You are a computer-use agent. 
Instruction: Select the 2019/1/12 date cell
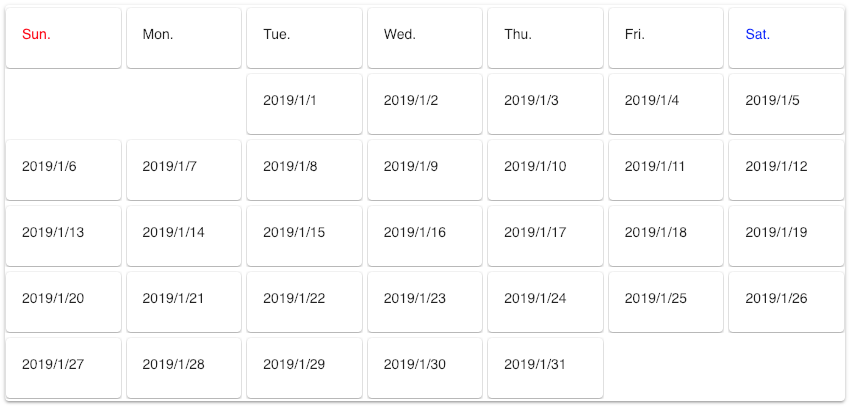(786, 170)
